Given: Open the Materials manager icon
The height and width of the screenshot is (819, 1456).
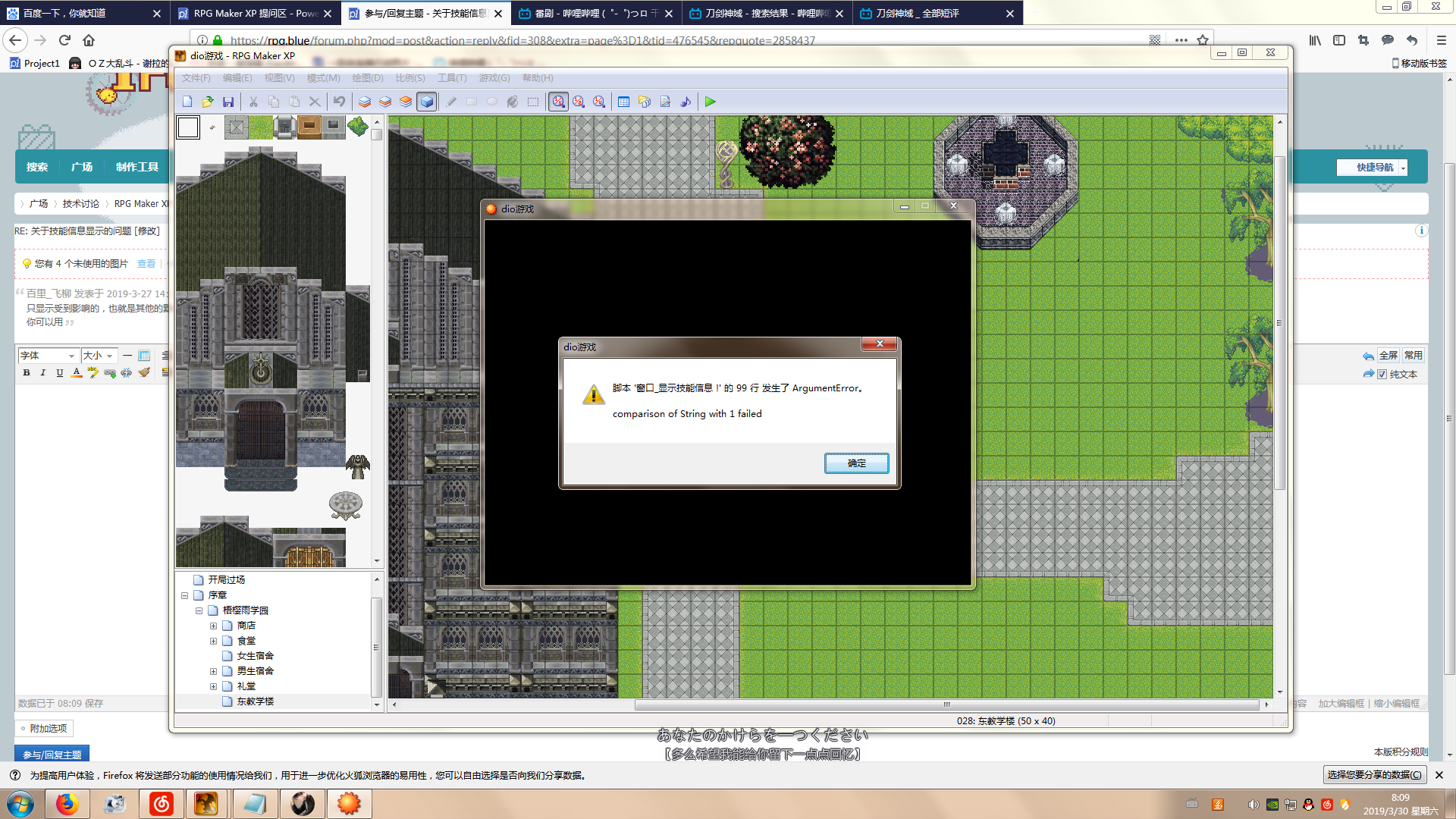Looking at the screenshot, I should pos(644,102).
